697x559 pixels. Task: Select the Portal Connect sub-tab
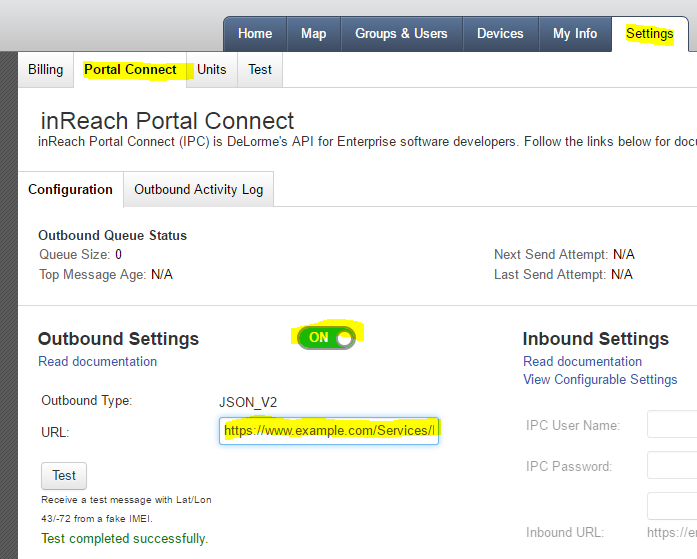point(130,70)
